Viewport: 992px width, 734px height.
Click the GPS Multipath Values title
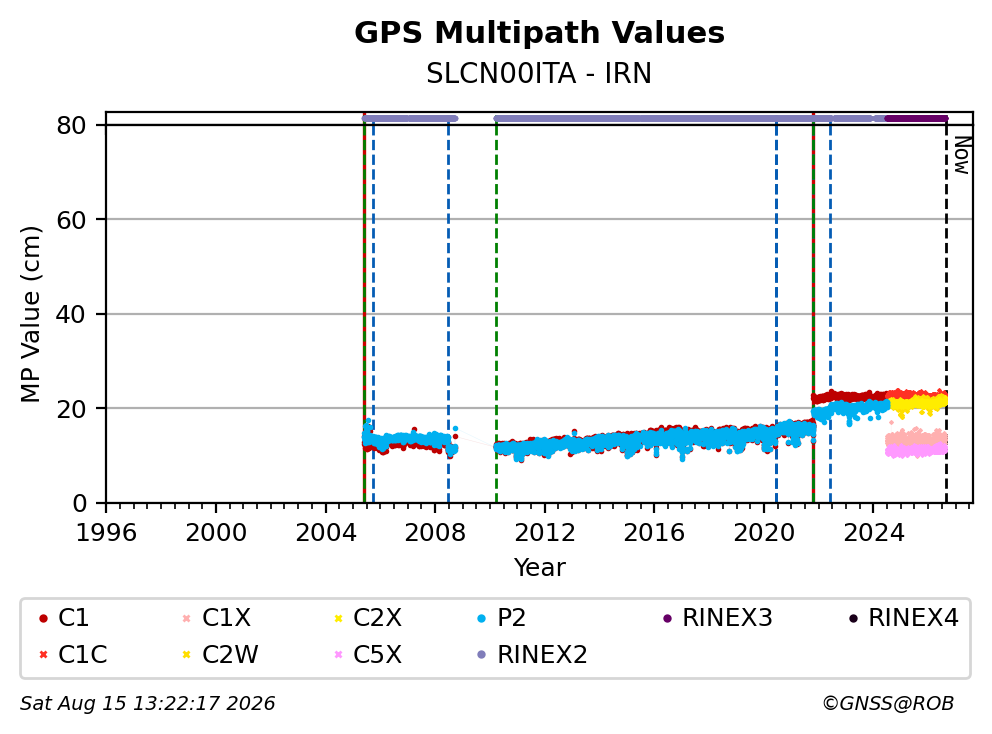click(539, 33)
